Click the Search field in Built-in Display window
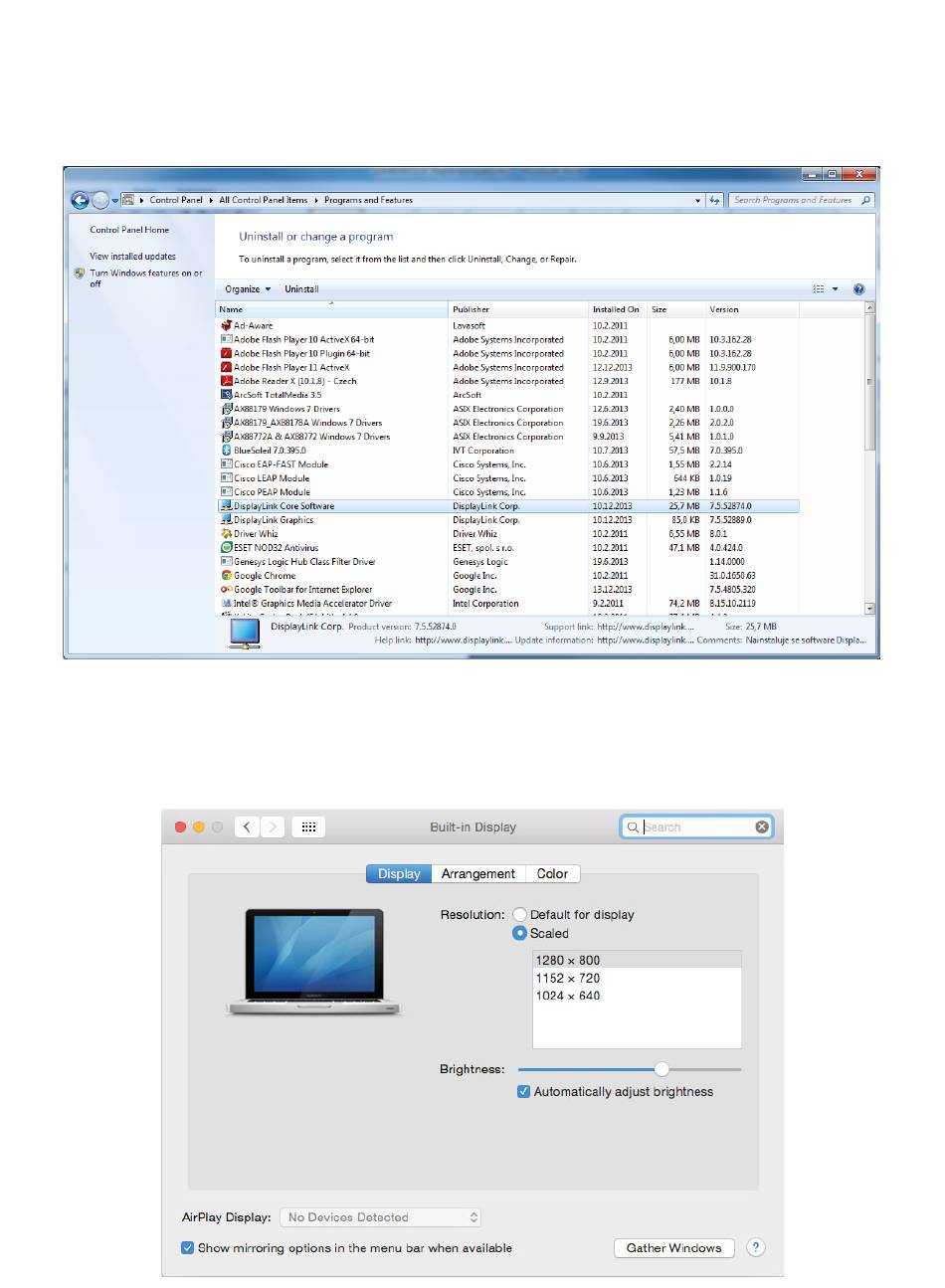Viewport: 945px width, 1288px height. click(696, 828)
